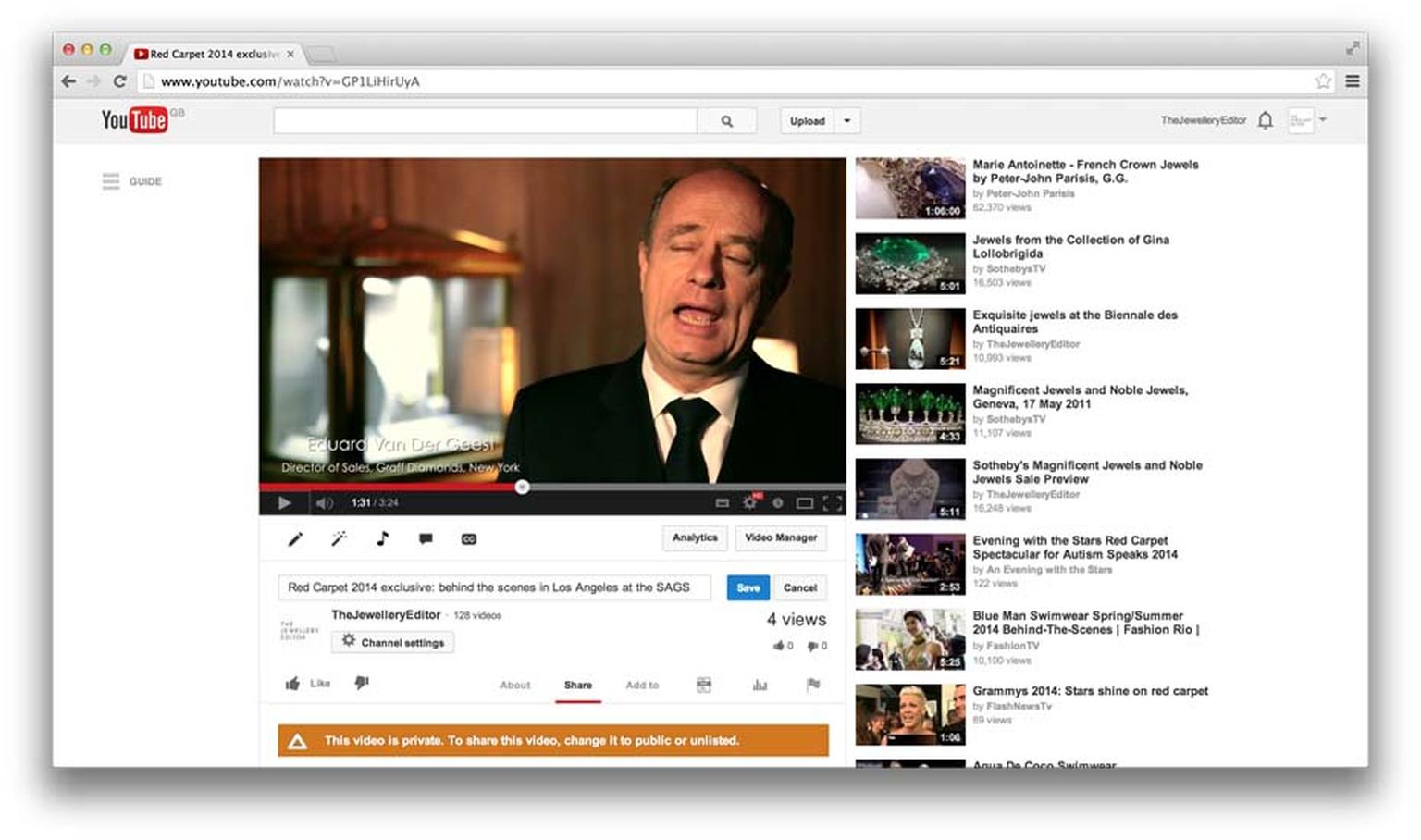Toggle captions icon in the player bar
Image resolution: width=1421 pixels, height=840 pixels.
723,502
